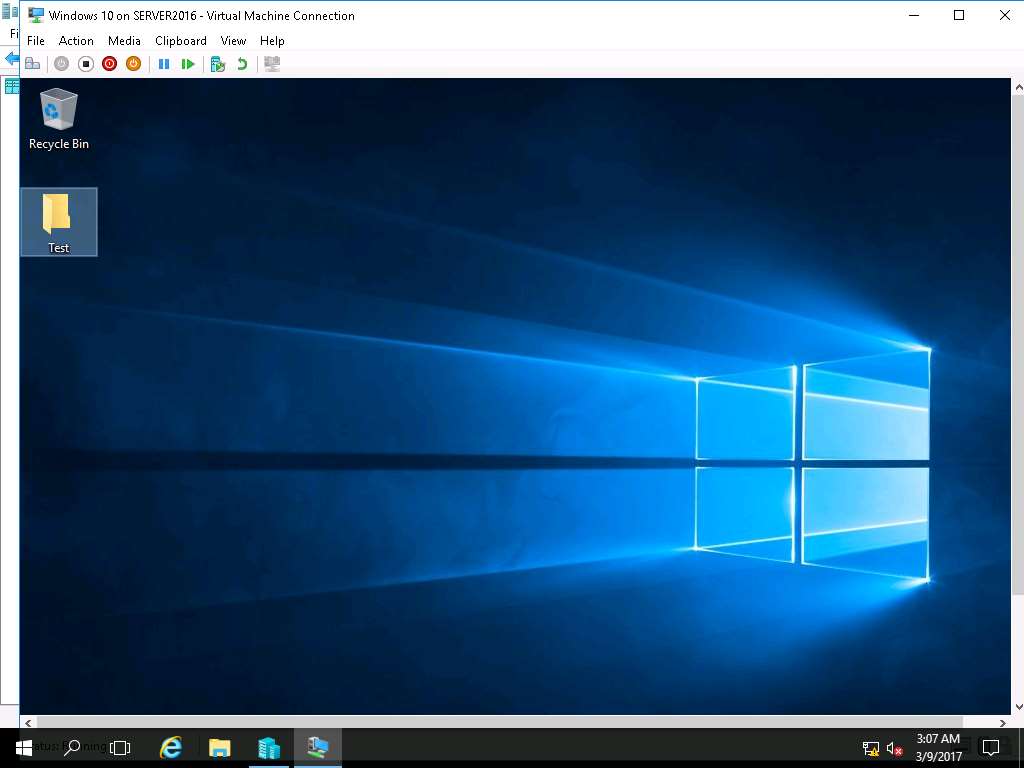Save VM state with the orange icon
This screenshot has height=768, width=1024.
point(133,64)
